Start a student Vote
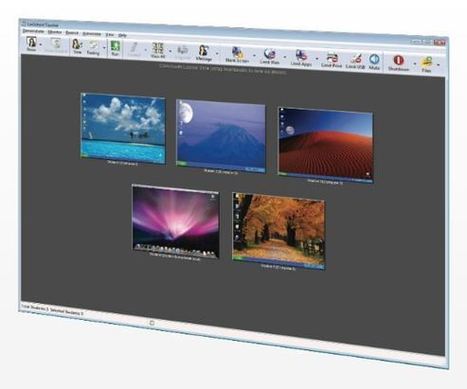 (77, 47)
